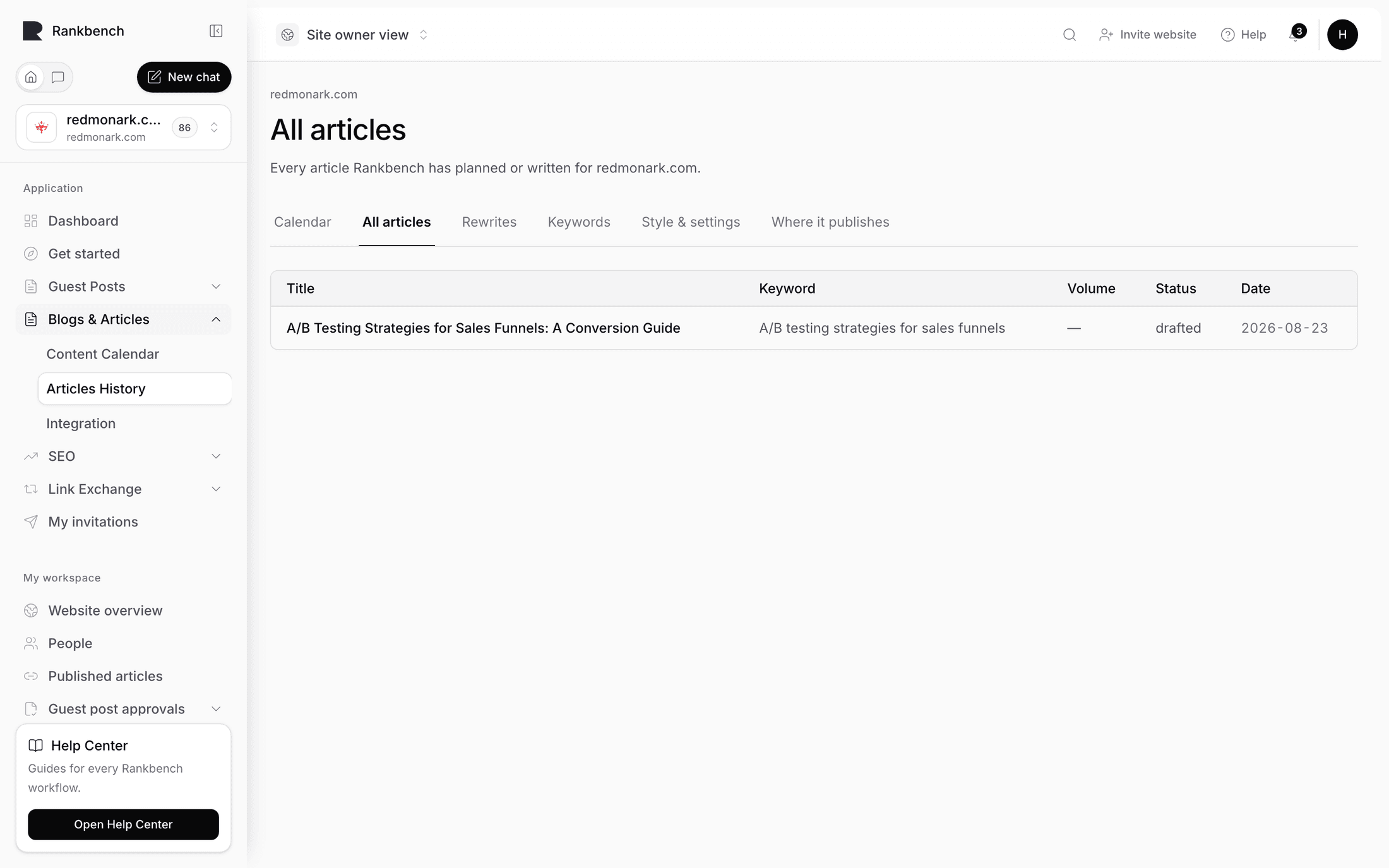
Task: Open Get started in the sidebar
Action: 123,254
